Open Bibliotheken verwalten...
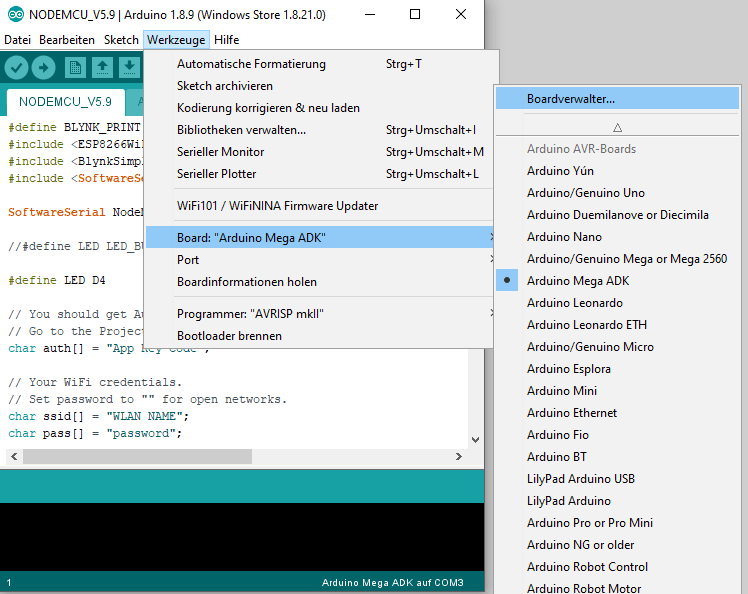 point(319,130)
